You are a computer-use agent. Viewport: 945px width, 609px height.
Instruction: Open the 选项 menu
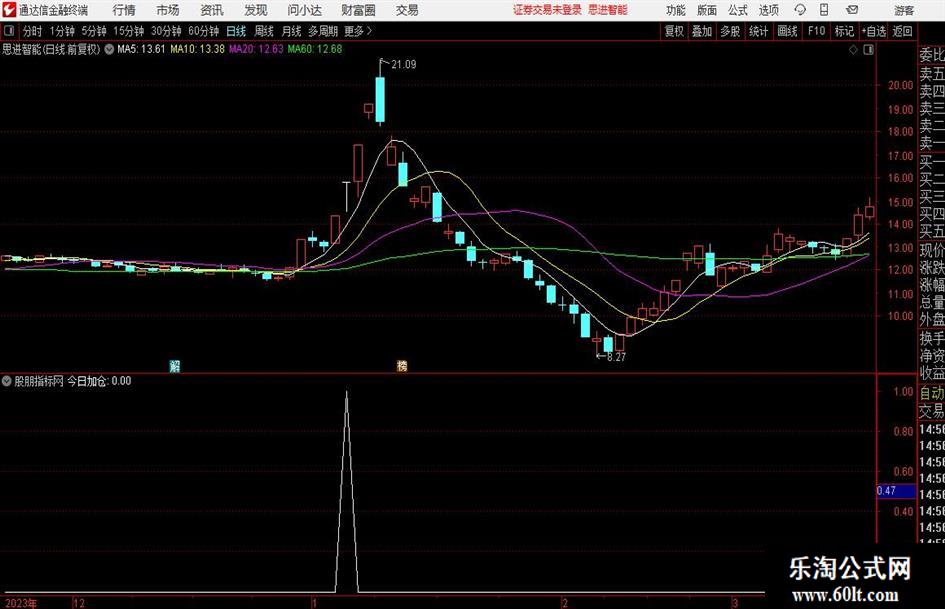click(x=768, y=10)
